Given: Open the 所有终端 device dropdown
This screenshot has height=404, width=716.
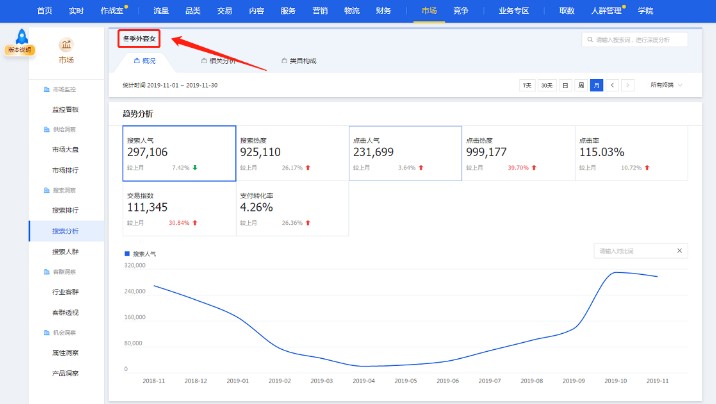Looking at the screenshot, I should pyautogui.click(x=666, y=85).
